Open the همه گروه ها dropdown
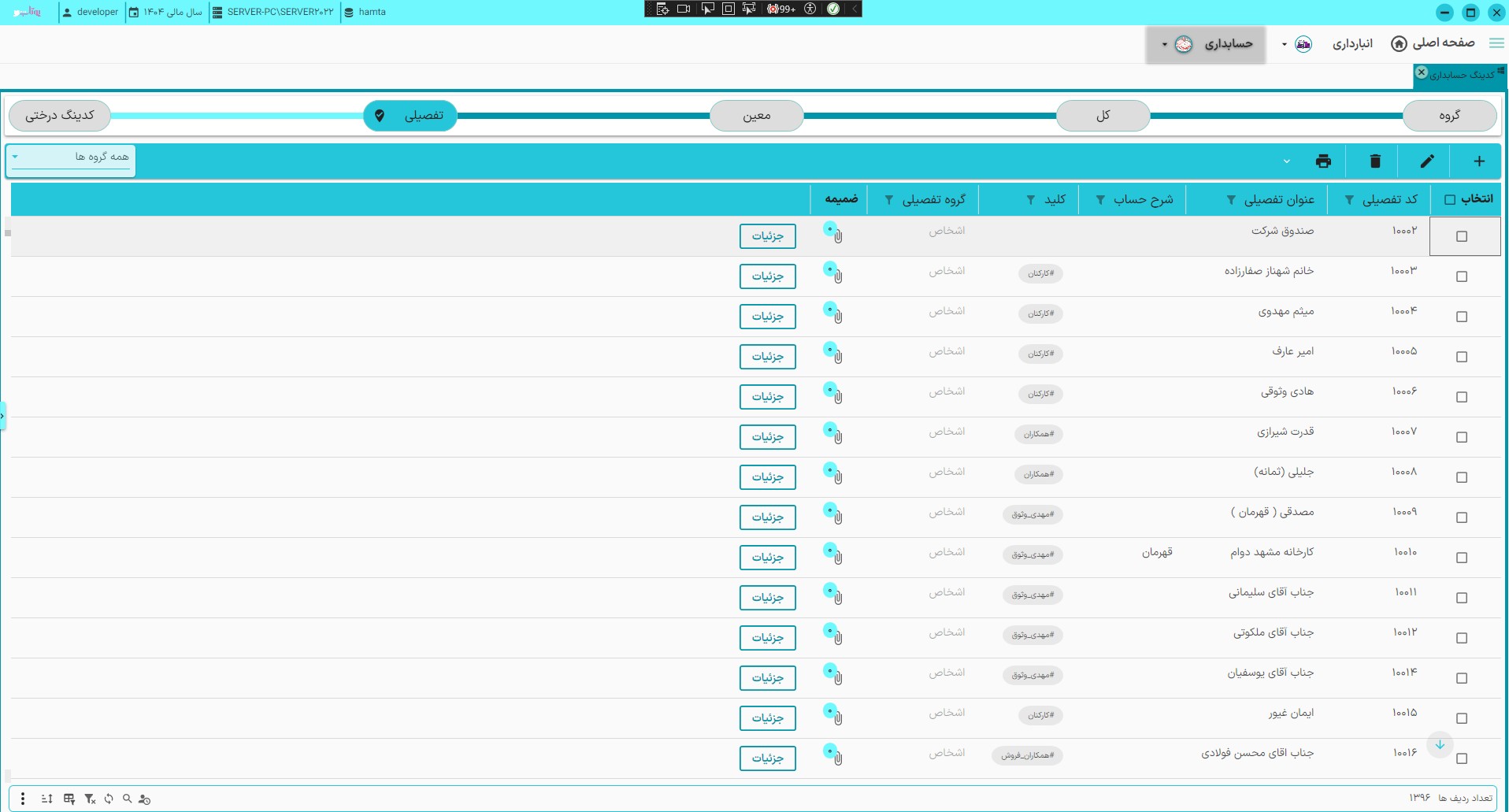The width and height of the screenshot is (1509, 812). click(x=71, y=158)
